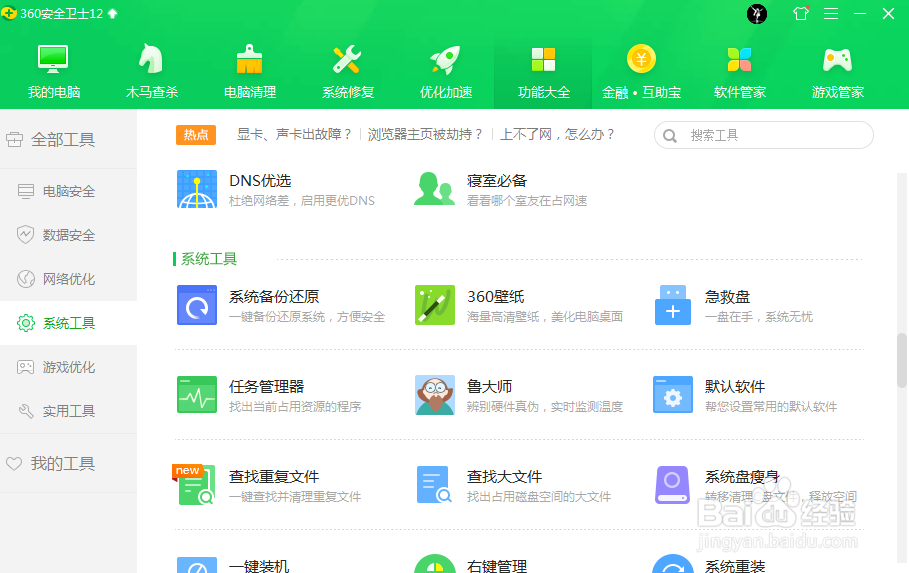The image size is (909, 573).
Task: Click the 系统工具 section heading
Action: tap(209, 259)
